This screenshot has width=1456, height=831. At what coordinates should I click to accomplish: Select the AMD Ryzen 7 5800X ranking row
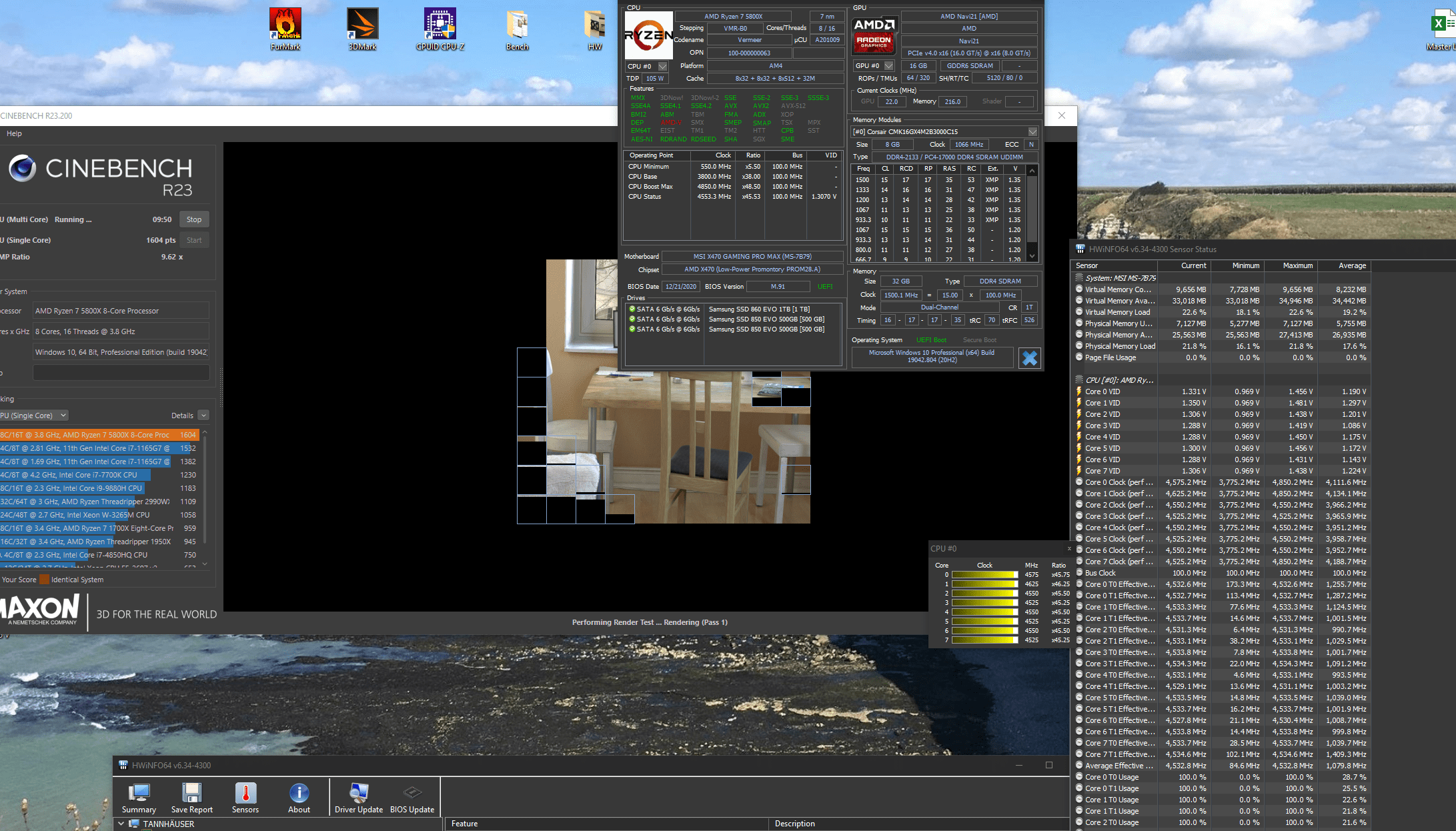[99, 435]
